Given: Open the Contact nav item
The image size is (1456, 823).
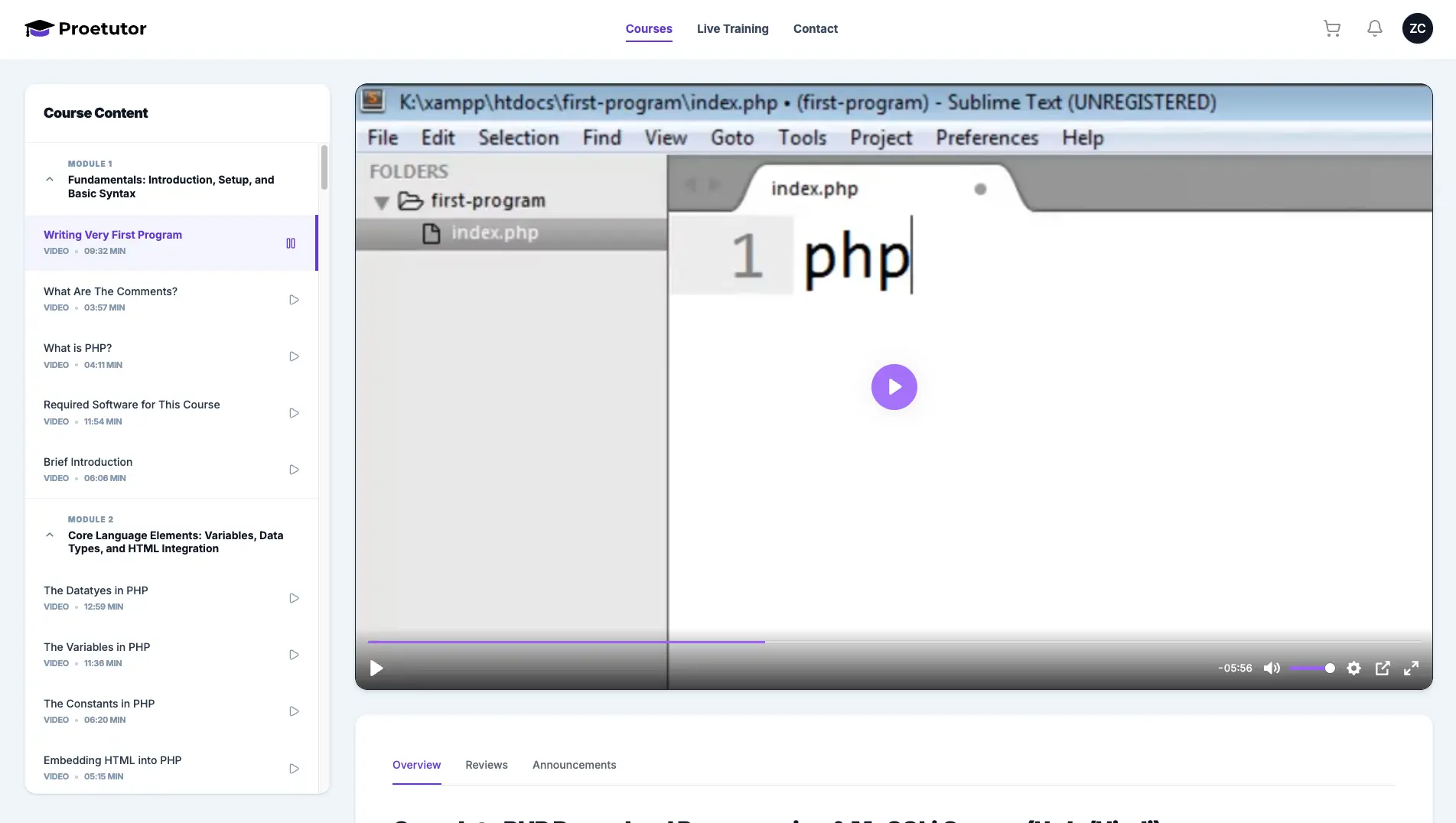Looking at the screenshot, I should (816, 29).
